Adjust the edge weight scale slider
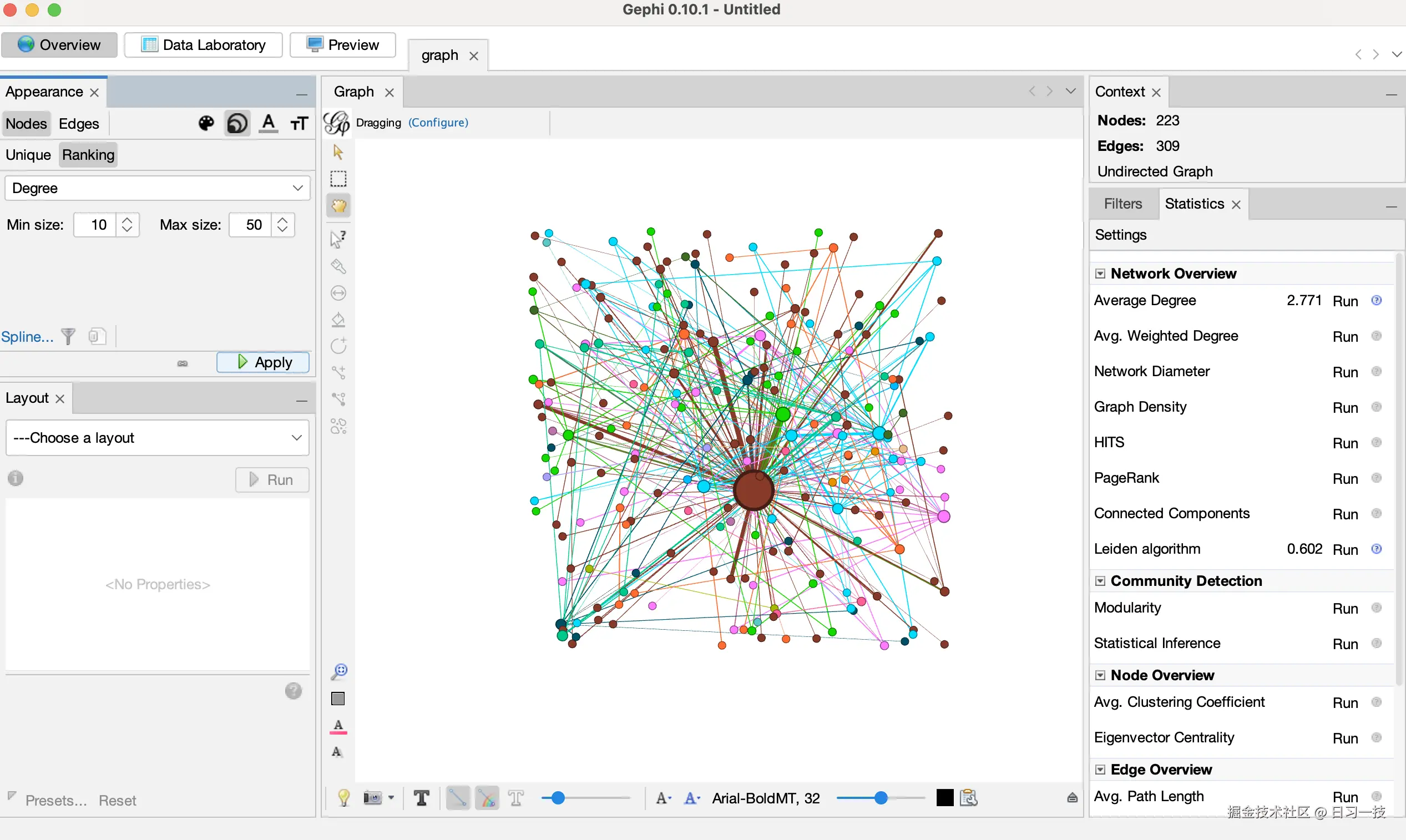This screenshot has height=840, width=1406. (x=586, y=798)
